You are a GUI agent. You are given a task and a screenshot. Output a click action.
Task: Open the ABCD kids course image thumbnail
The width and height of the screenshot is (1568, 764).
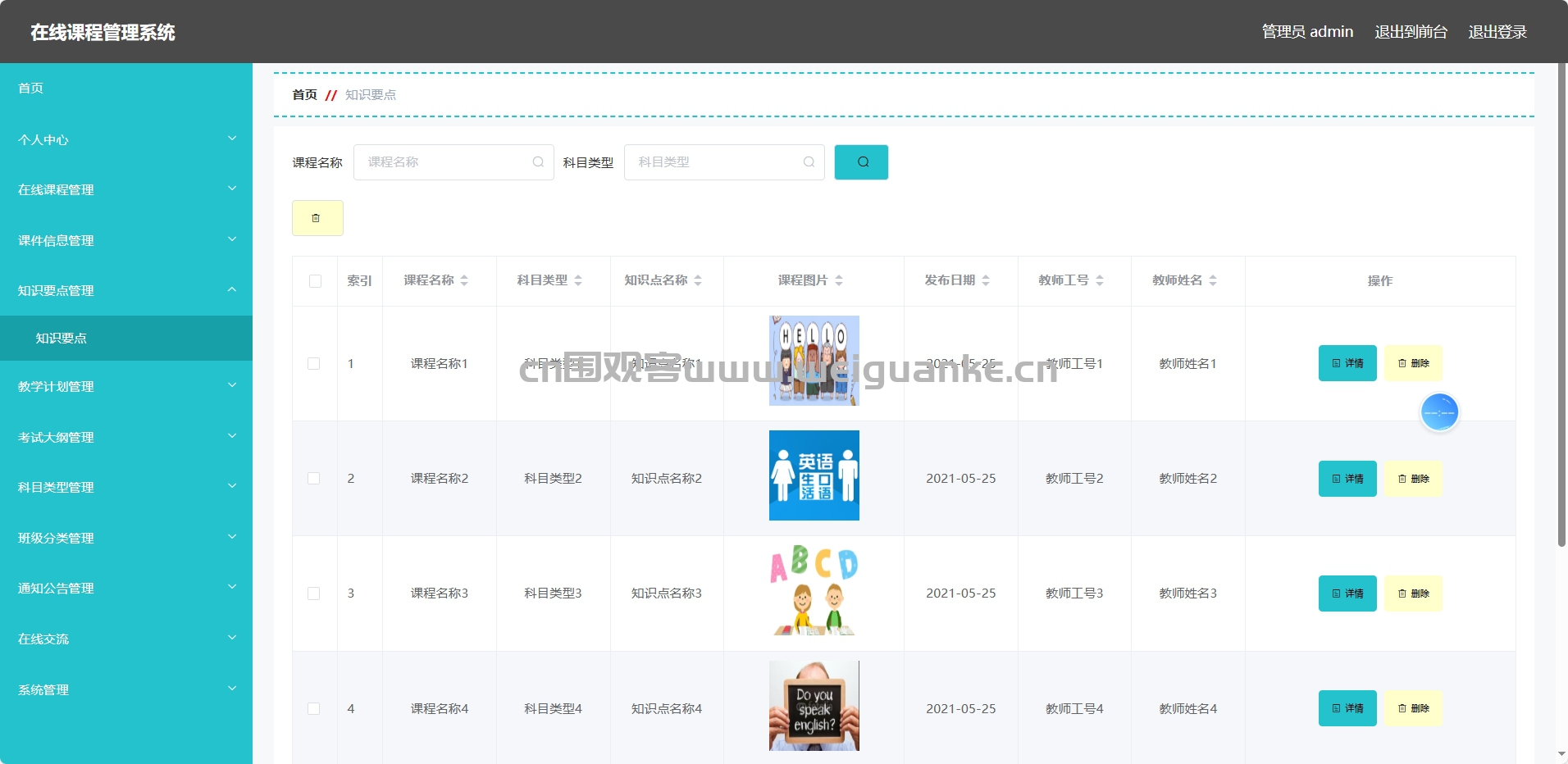click(814, 590)
